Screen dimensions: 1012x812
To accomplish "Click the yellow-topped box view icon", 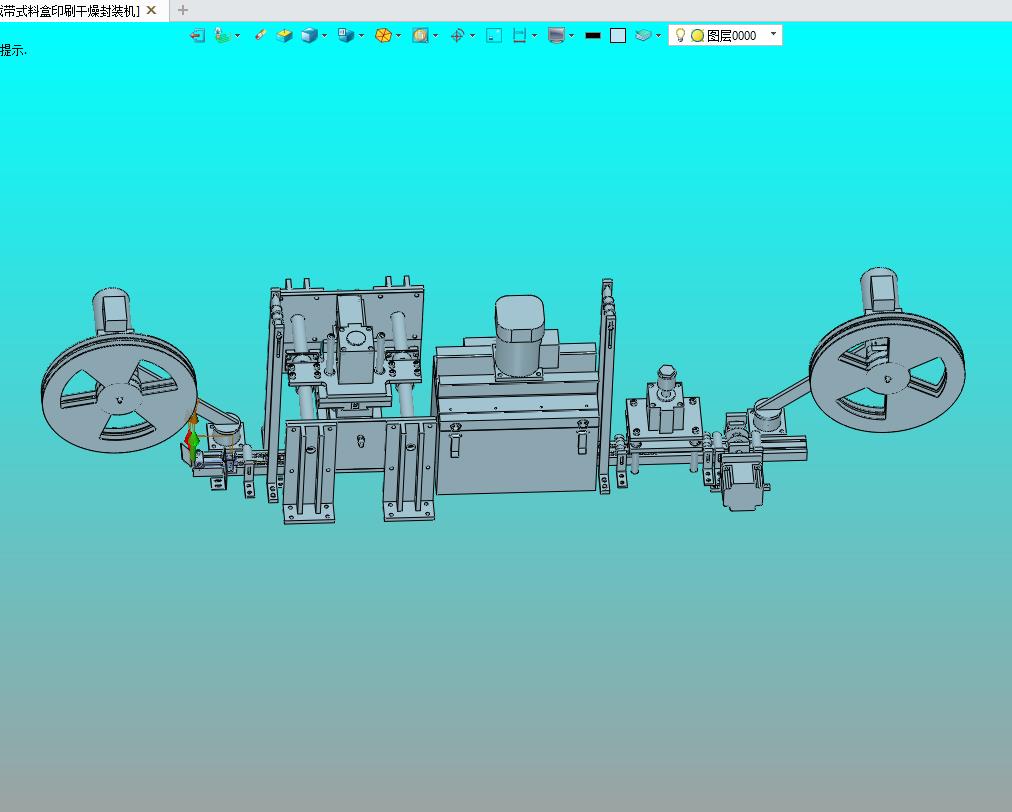I will [x=284, y=36].
